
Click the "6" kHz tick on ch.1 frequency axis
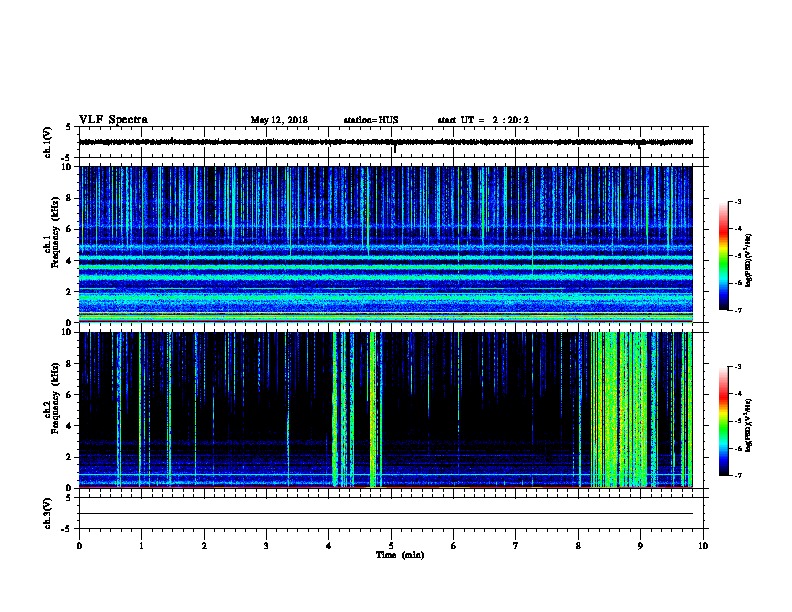(x=70, y=229)
